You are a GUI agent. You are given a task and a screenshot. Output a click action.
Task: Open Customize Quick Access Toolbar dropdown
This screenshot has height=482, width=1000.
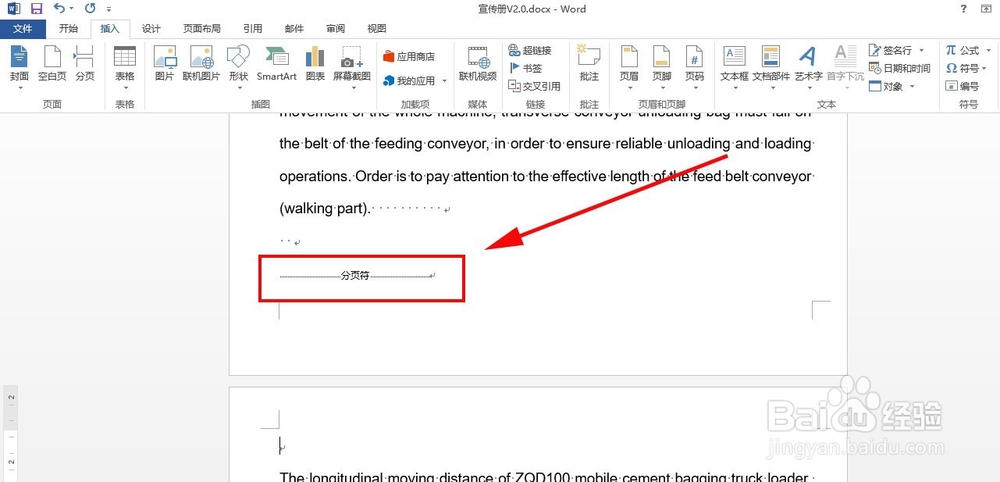[x=109, y=9]
